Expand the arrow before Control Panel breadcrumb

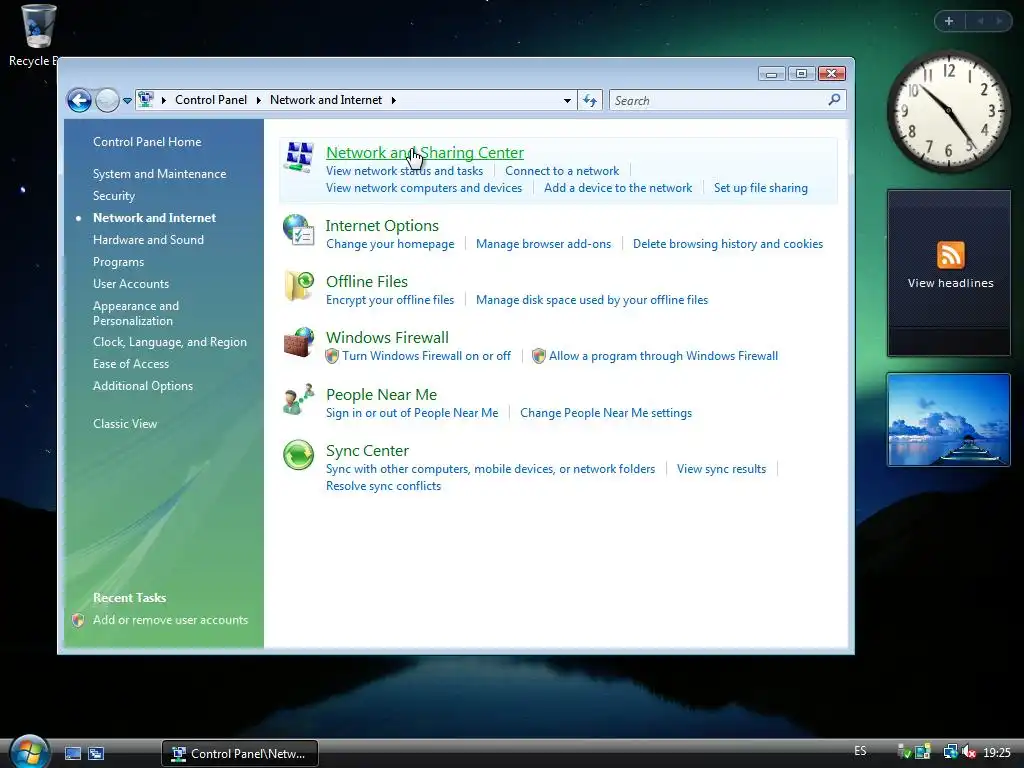(164, 100)
